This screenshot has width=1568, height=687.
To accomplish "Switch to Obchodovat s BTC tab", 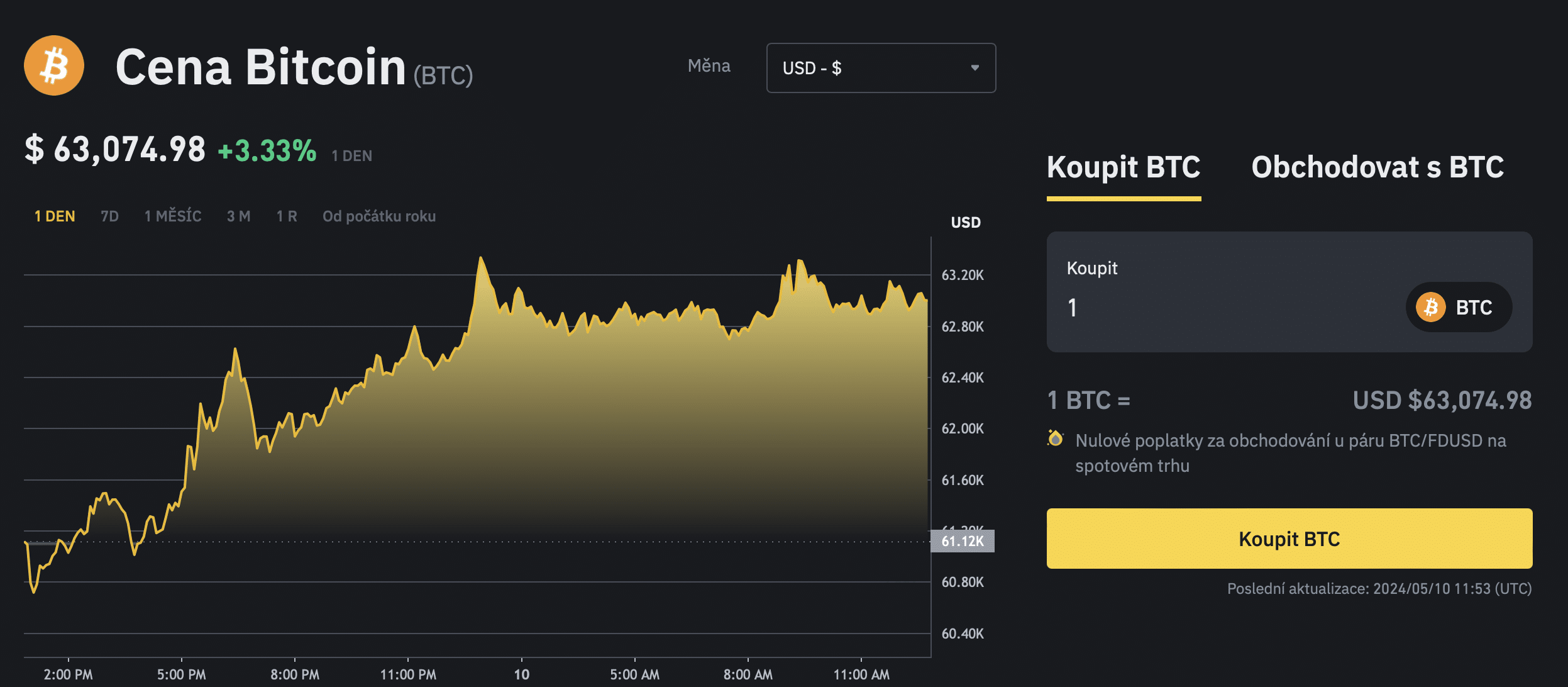I will [x=1378, y=167].
